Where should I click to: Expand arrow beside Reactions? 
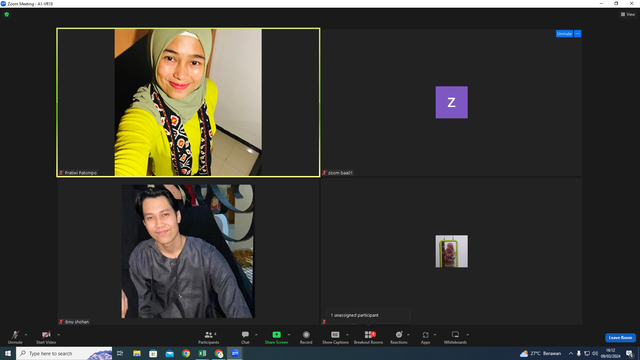pyautogui.click(x=409, y=335)
